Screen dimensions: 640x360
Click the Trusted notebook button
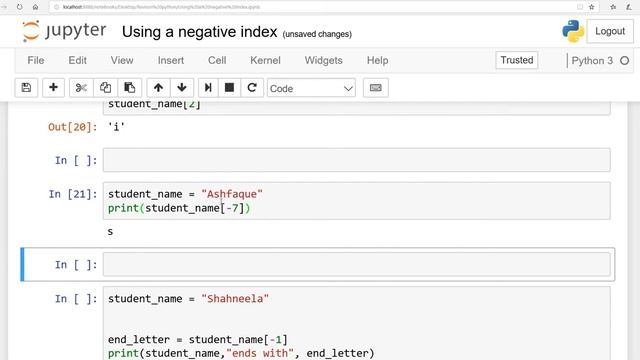[x=517, y=60]
